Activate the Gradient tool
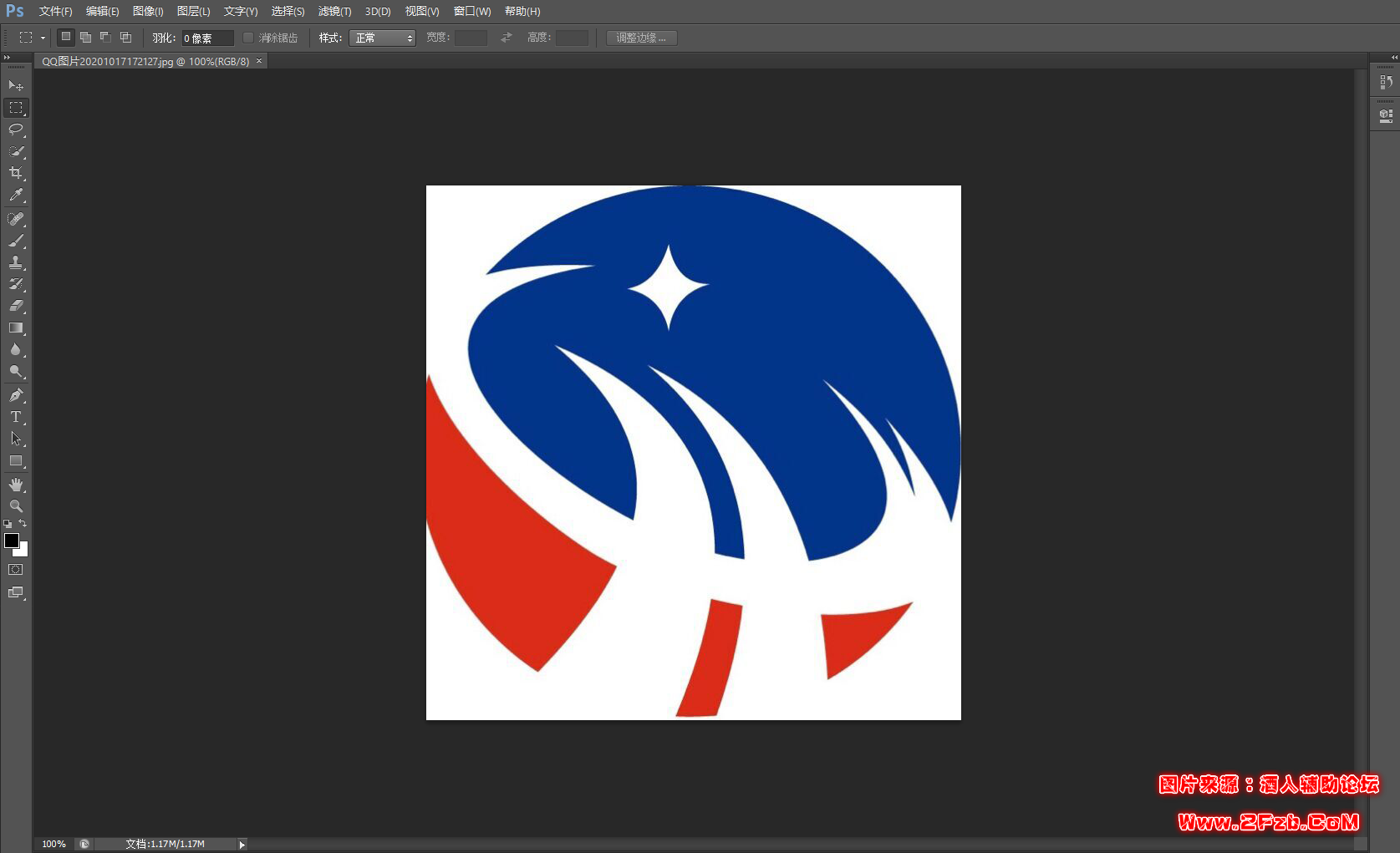 click(15, 328)
